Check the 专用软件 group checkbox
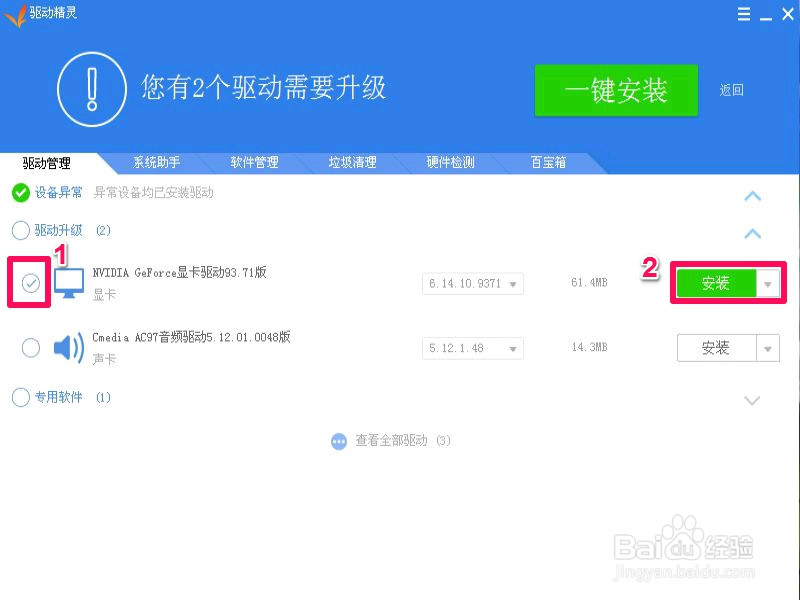Screen dimensions: 800x600 21,397
